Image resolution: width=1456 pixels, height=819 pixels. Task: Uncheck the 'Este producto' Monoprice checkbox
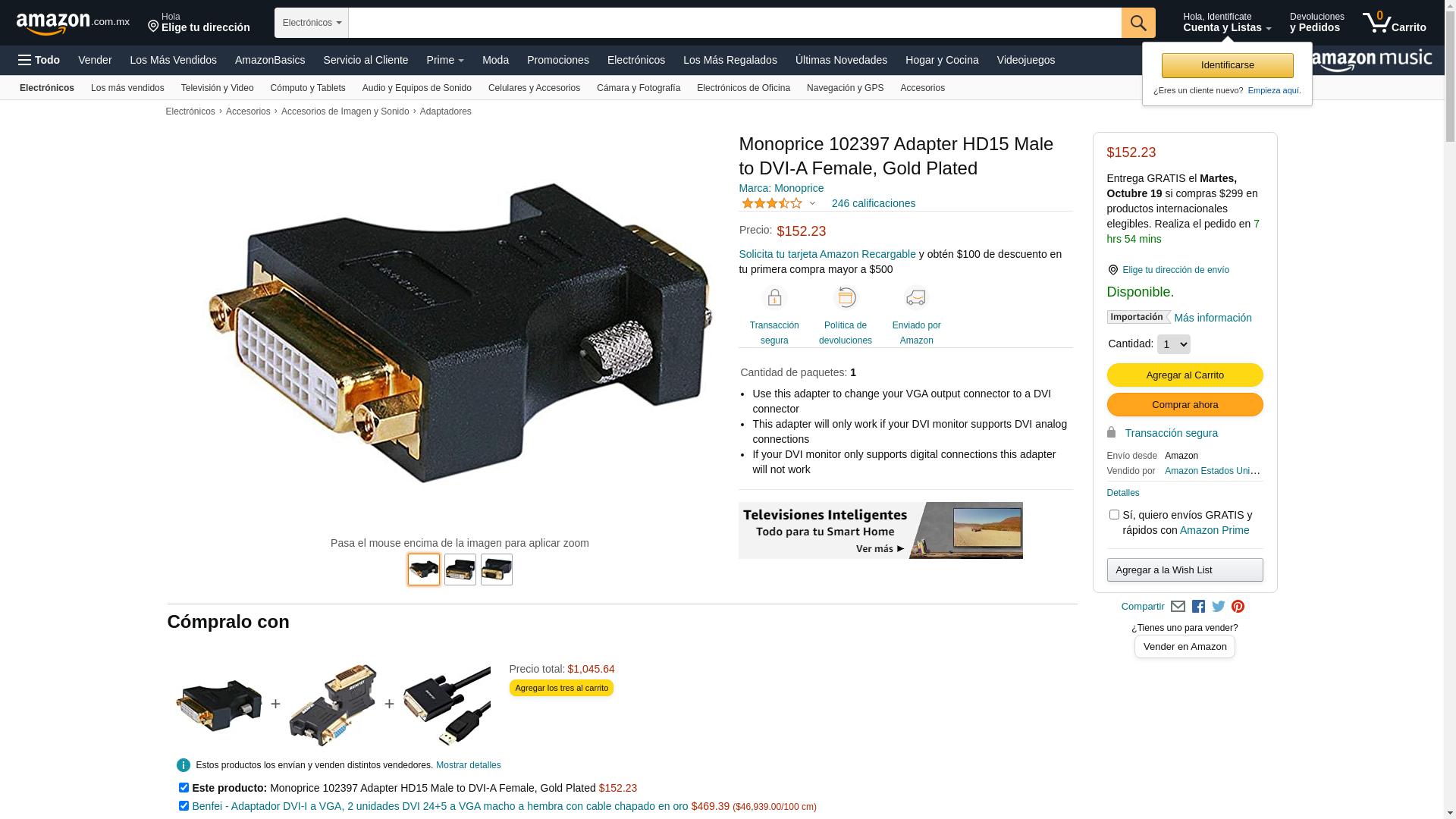click(184, 788)
